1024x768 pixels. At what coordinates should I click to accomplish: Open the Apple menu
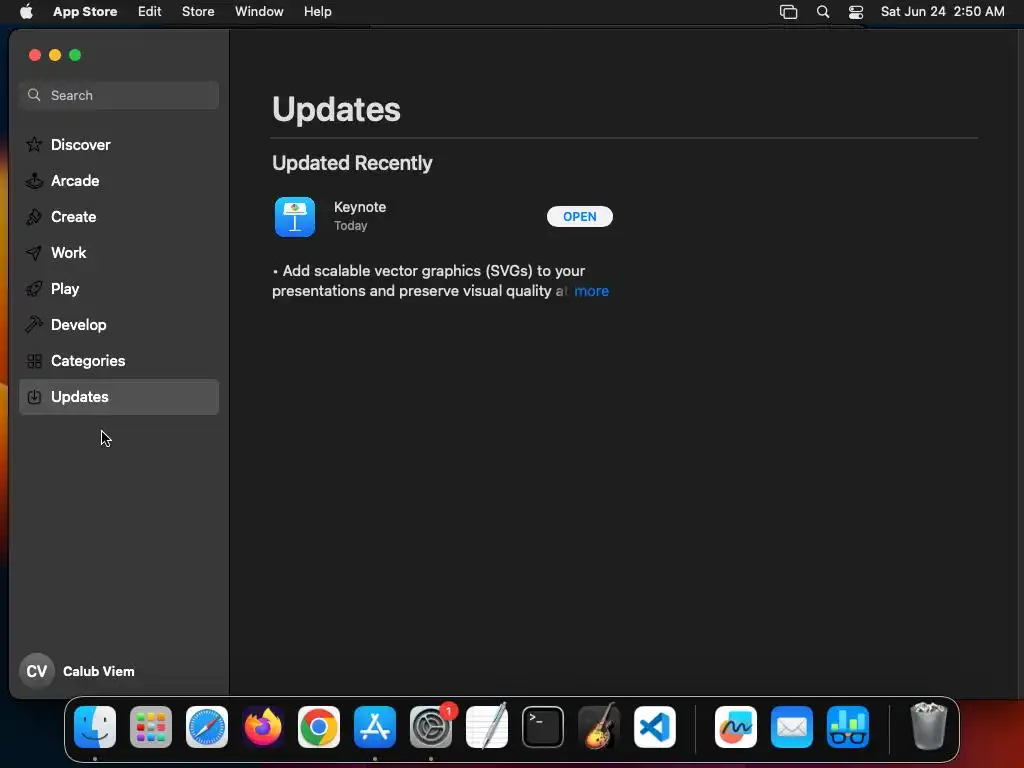coord(26,12)
